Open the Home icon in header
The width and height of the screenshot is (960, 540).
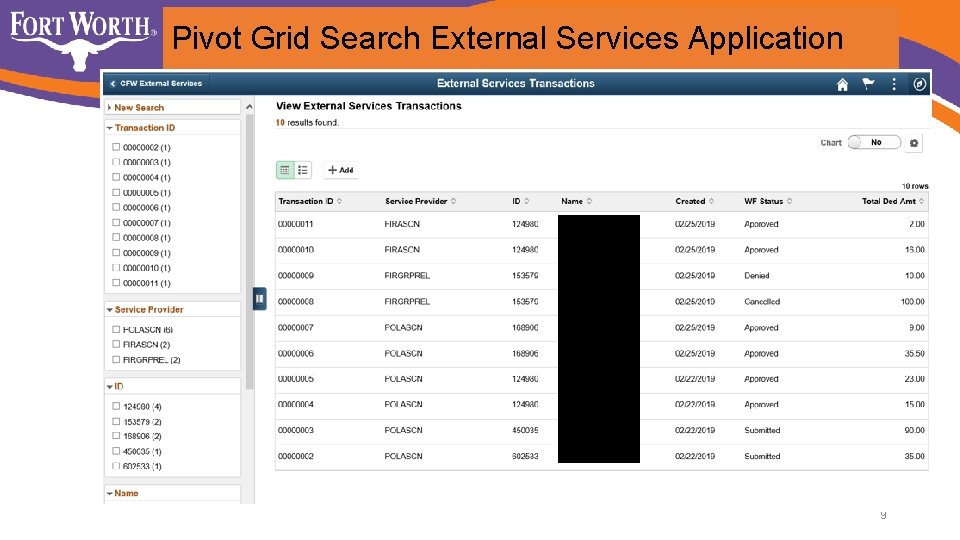pos(842,84)
